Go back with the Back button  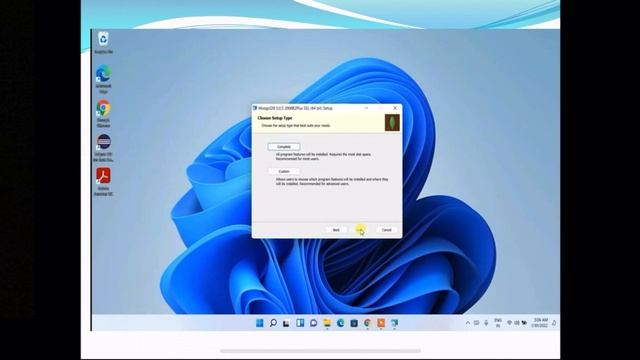tap(336, 230)
